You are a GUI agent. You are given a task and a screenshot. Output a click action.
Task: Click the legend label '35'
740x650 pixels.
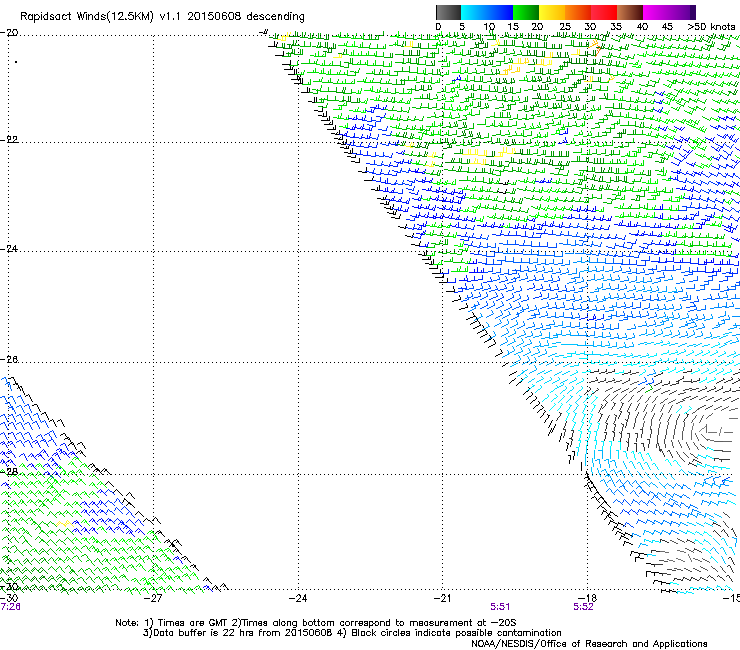[x=616, y=27]
